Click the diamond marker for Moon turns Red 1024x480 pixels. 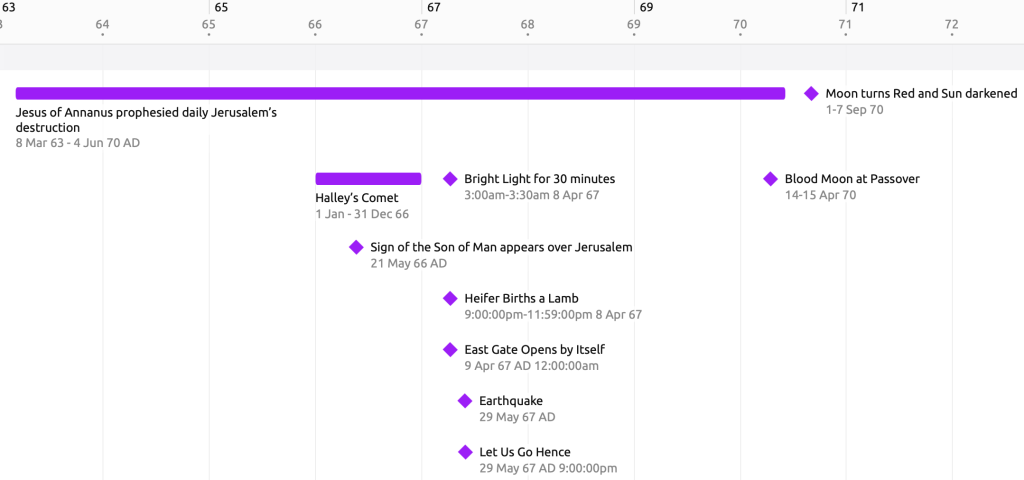pos(811,94)
